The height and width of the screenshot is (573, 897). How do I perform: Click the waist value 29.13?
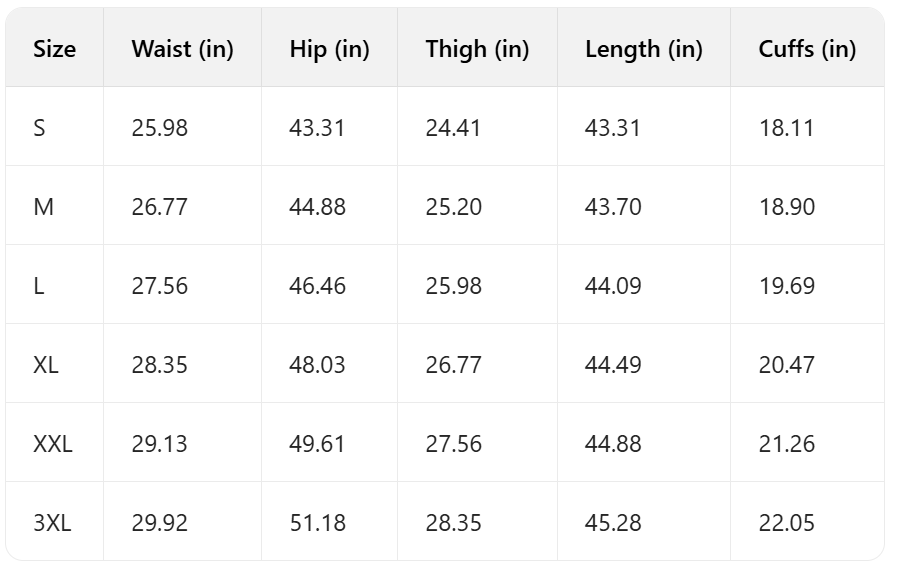[159, 444]
